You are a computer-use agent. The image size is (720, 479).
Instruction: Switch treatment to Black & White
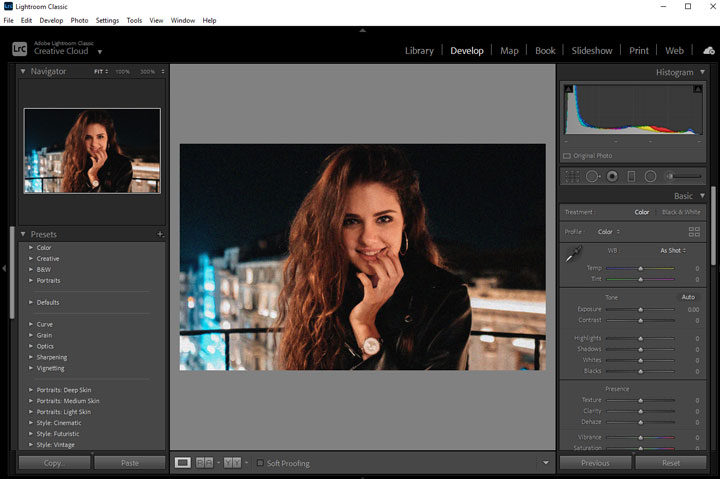(682, 212)
